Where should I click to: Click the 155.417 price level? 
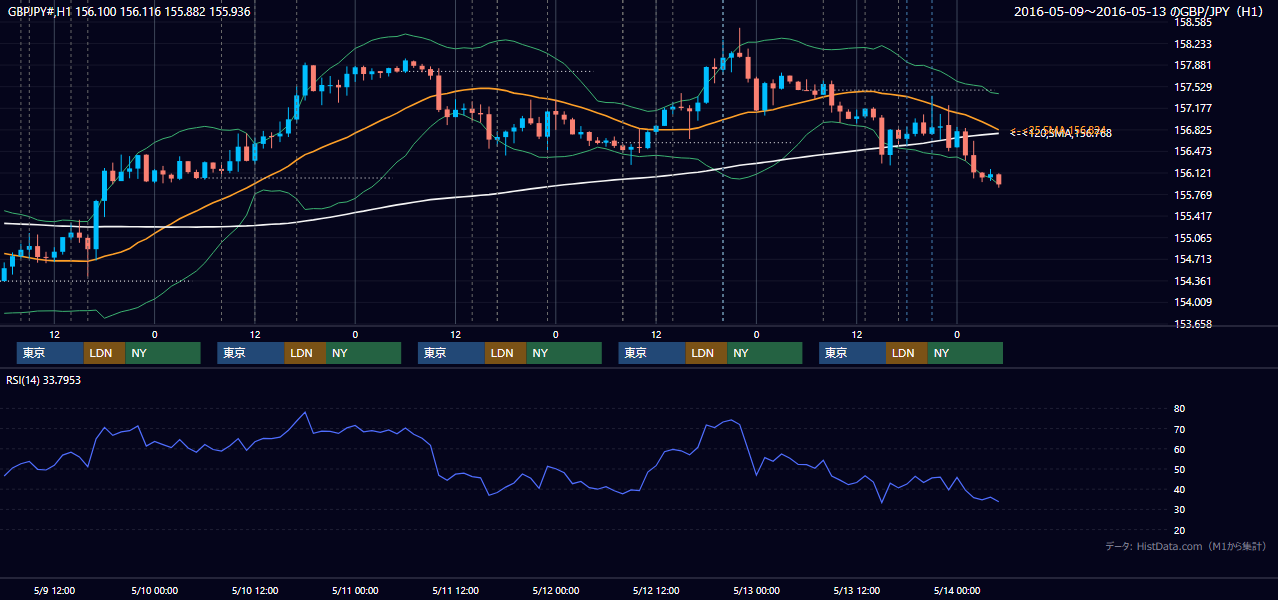(x=1192, y=217)
